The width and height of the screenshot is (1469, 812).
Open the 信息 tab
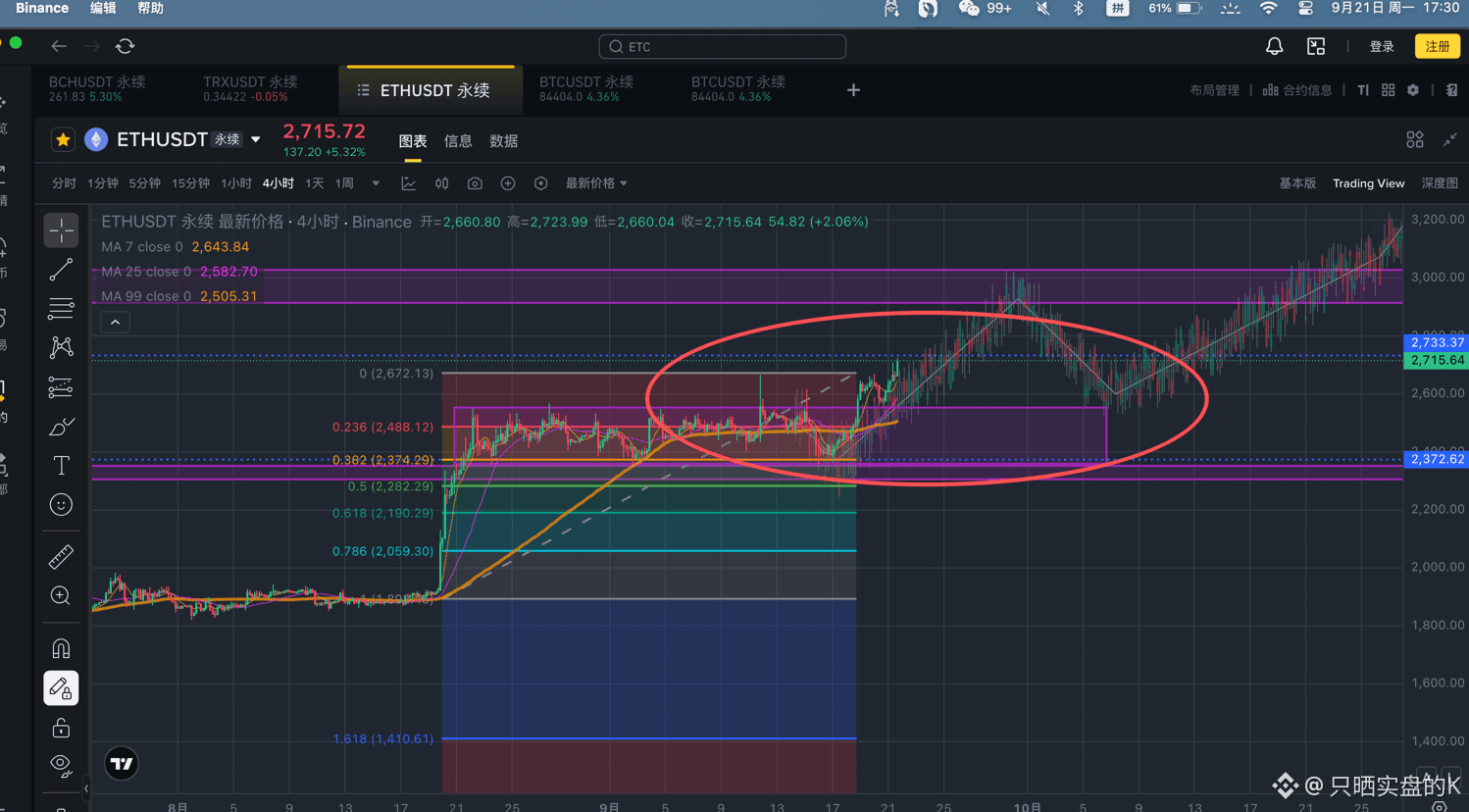coord(458,141)
